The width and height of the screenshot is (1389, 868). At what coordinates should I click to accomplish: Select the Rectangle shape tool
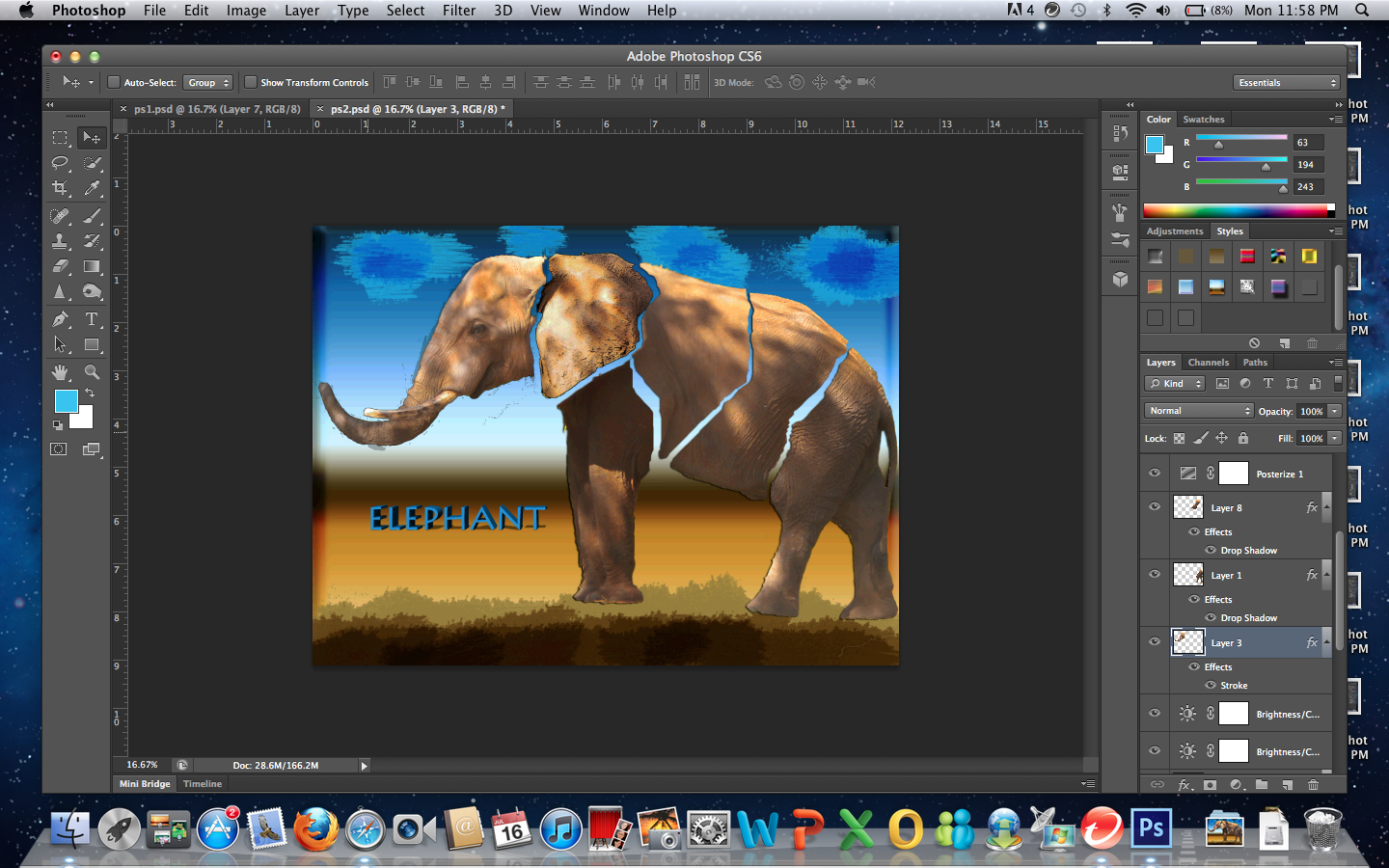[92, 344]
